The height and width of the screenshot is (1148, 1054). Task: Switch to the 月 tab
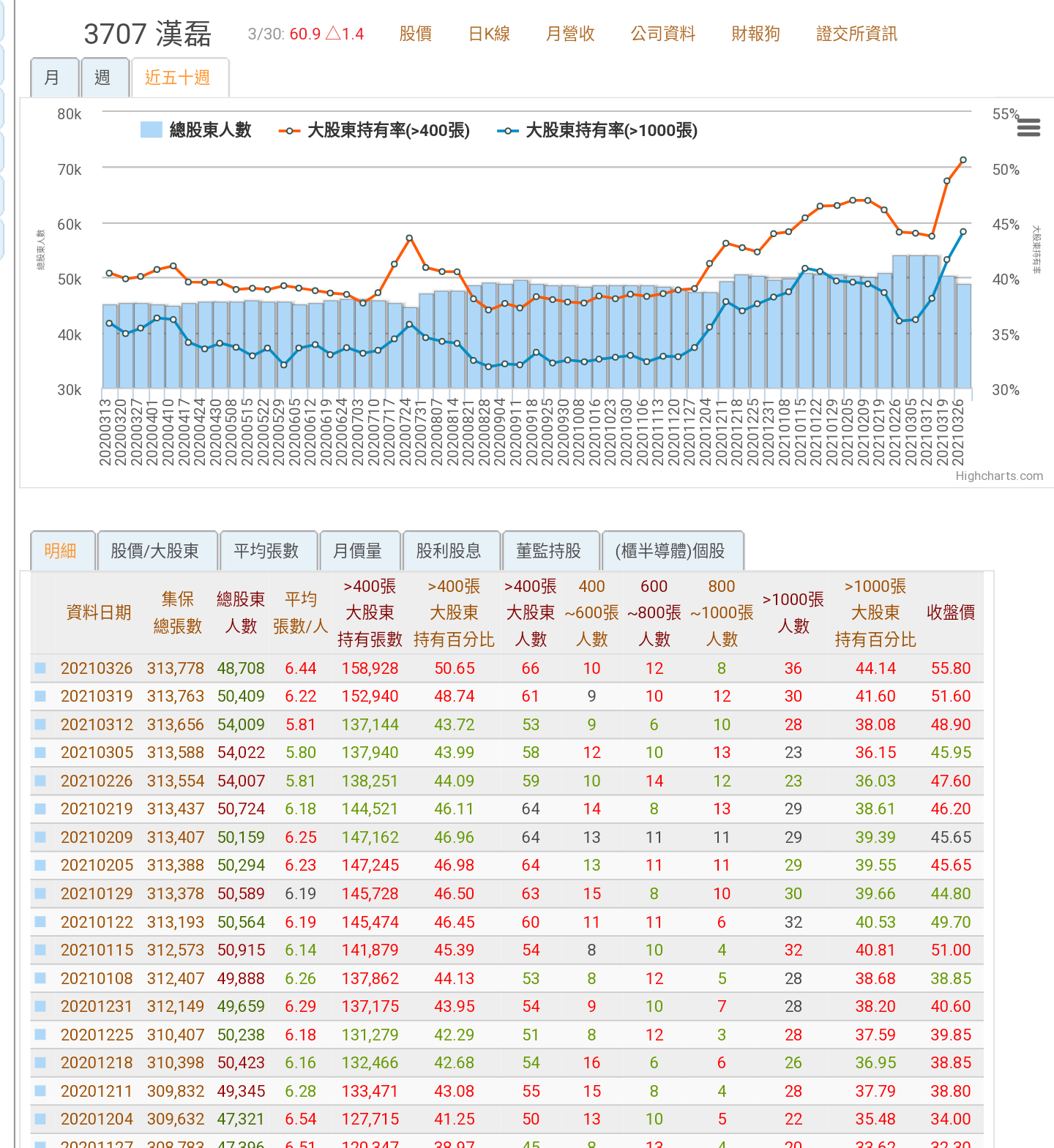pyautogui.click(x=53, y=78)
